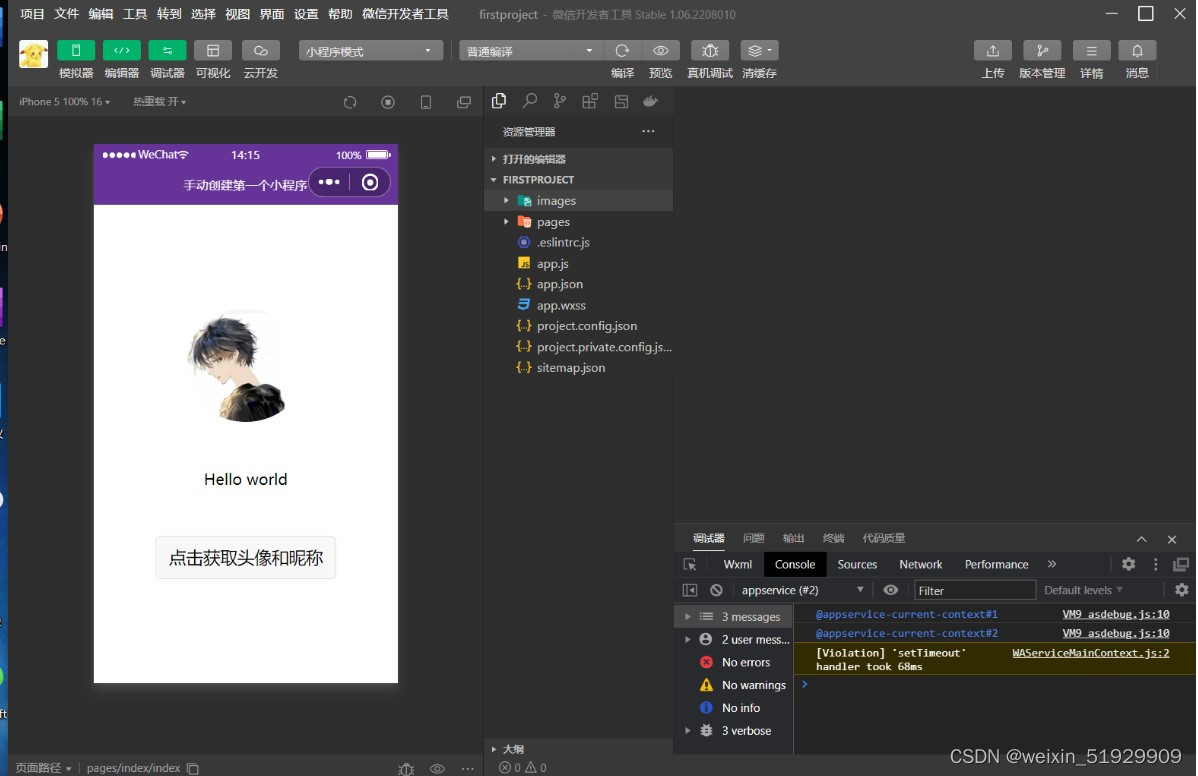Open the file explorer icon
The image size is (1198, 776).
tap(499, 101)
